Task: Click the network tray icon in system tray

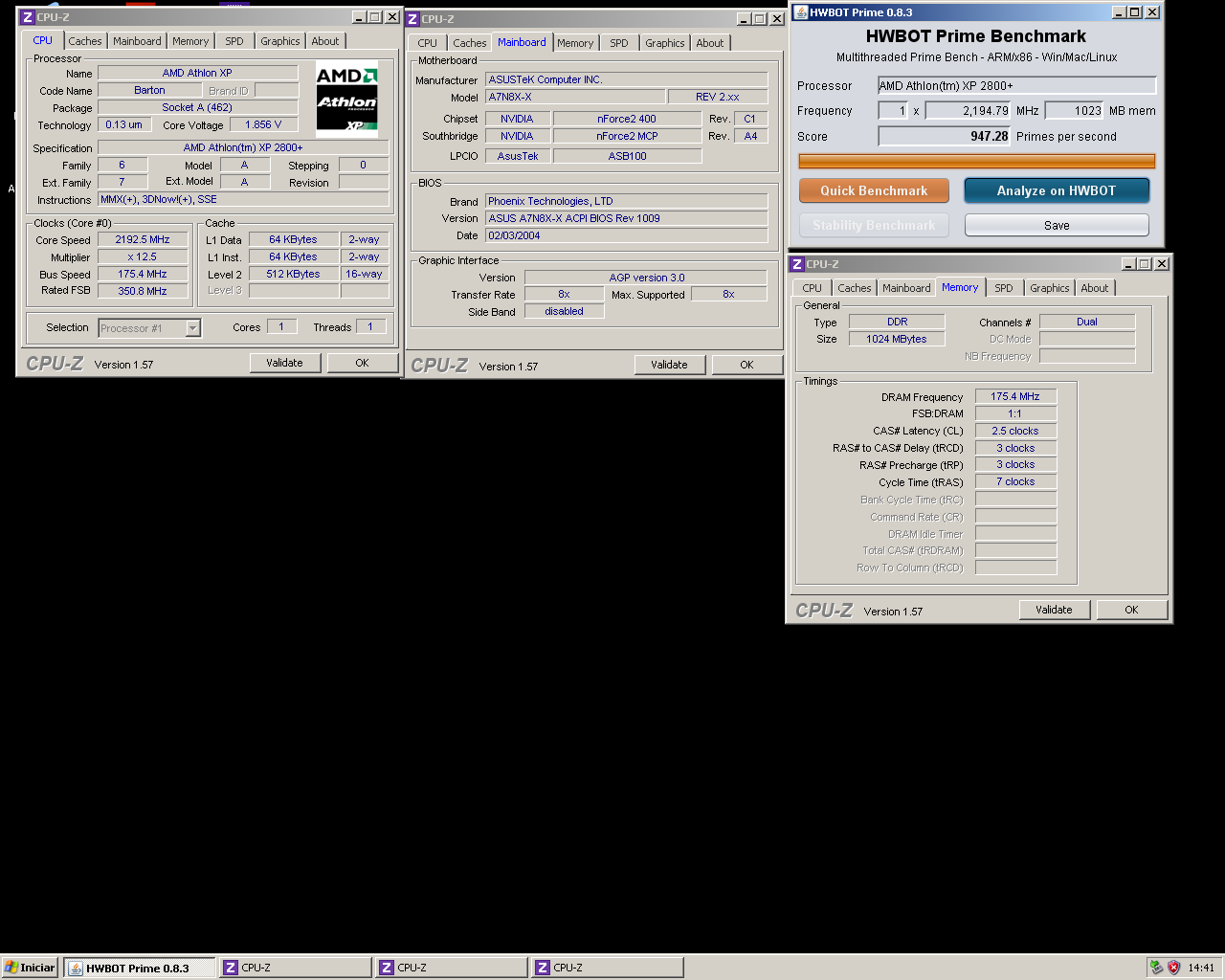Action: click(1156, 968)
